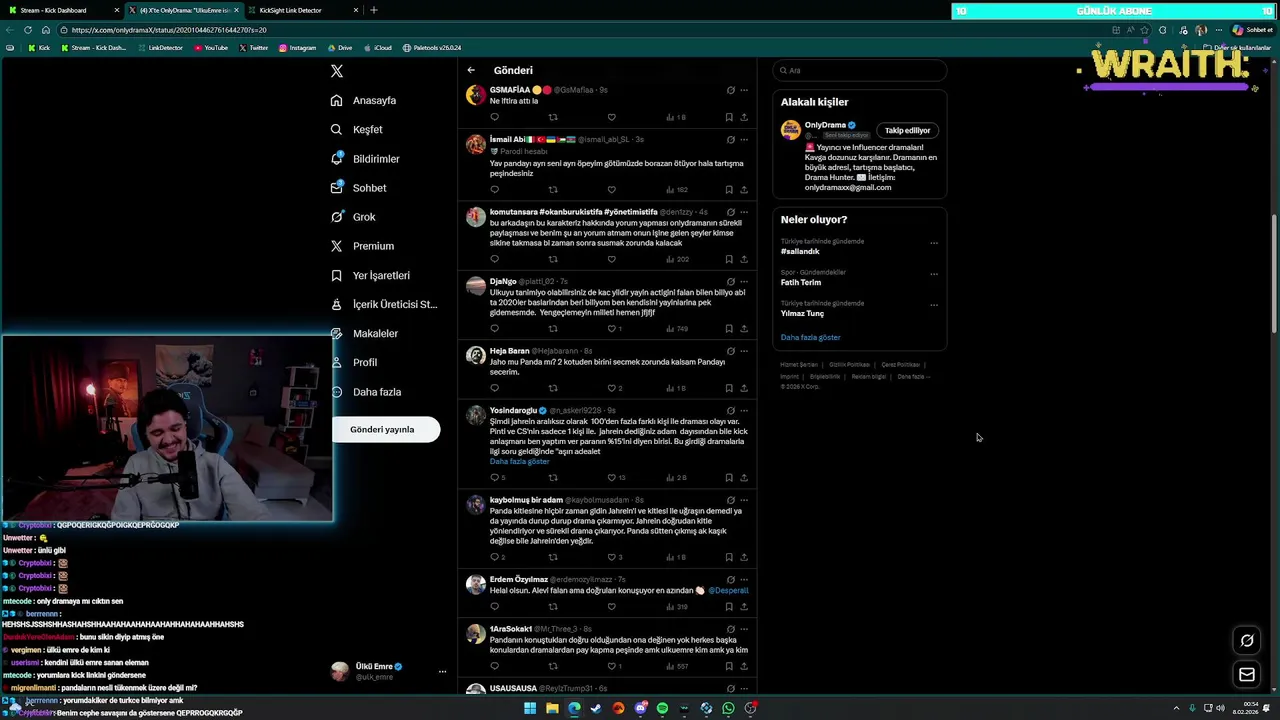Bookmark GSMAFİAA's post
The height and width of the screenshot is (720, 1280).
click(x=729, y=117)
